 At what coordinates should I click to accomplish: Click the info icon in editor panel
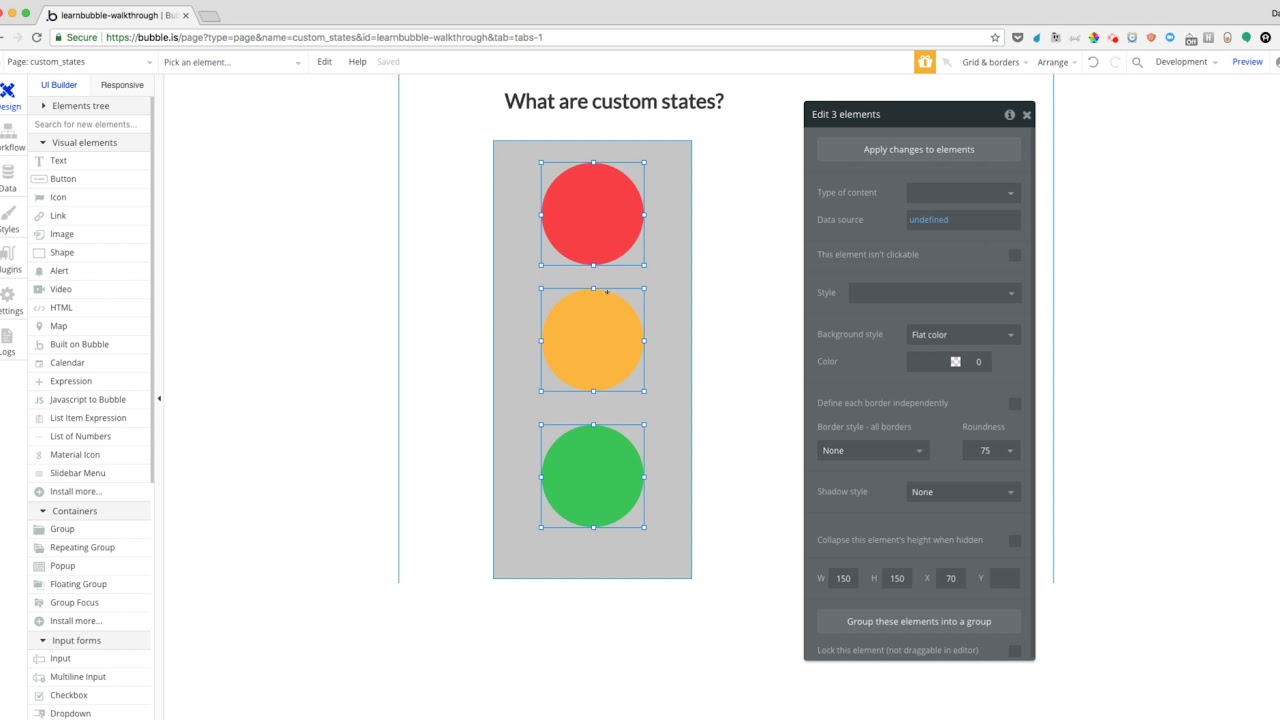pos(1009,115)
